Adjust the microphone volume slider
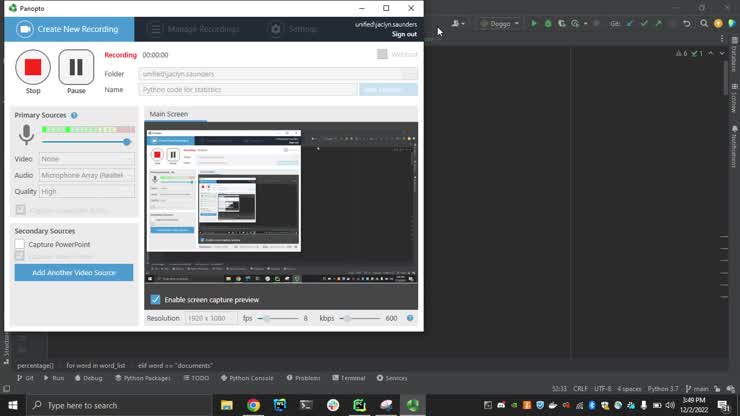Screen dimensions: 740x416 coord(126,142)
